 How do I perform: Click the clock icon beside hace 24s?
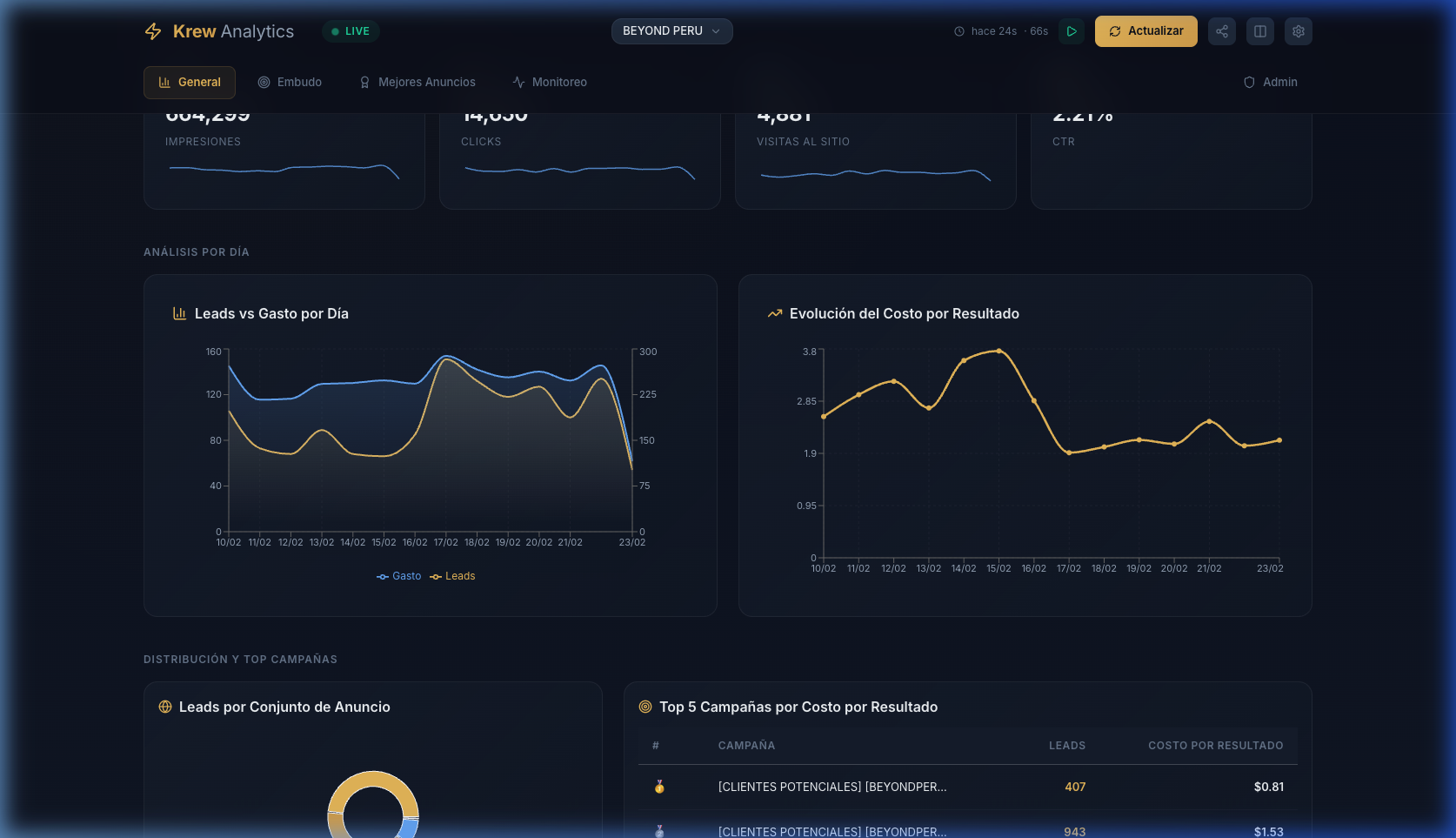(959, 31)
